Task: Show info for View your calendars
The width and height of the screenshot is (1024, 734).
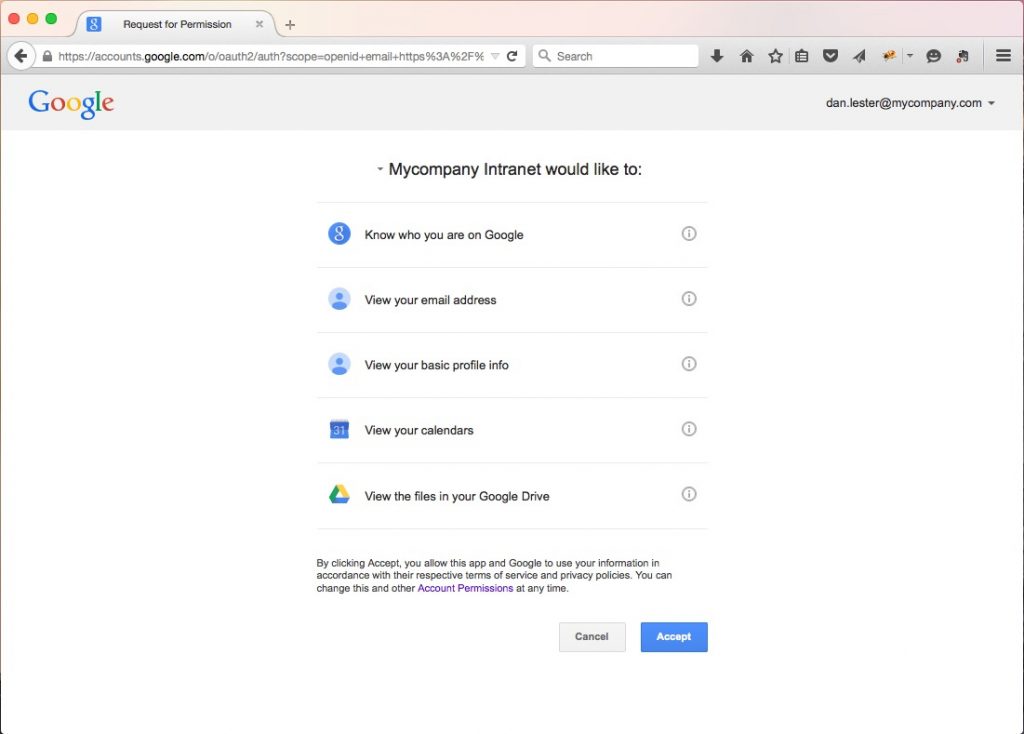Action: point(689,429)
